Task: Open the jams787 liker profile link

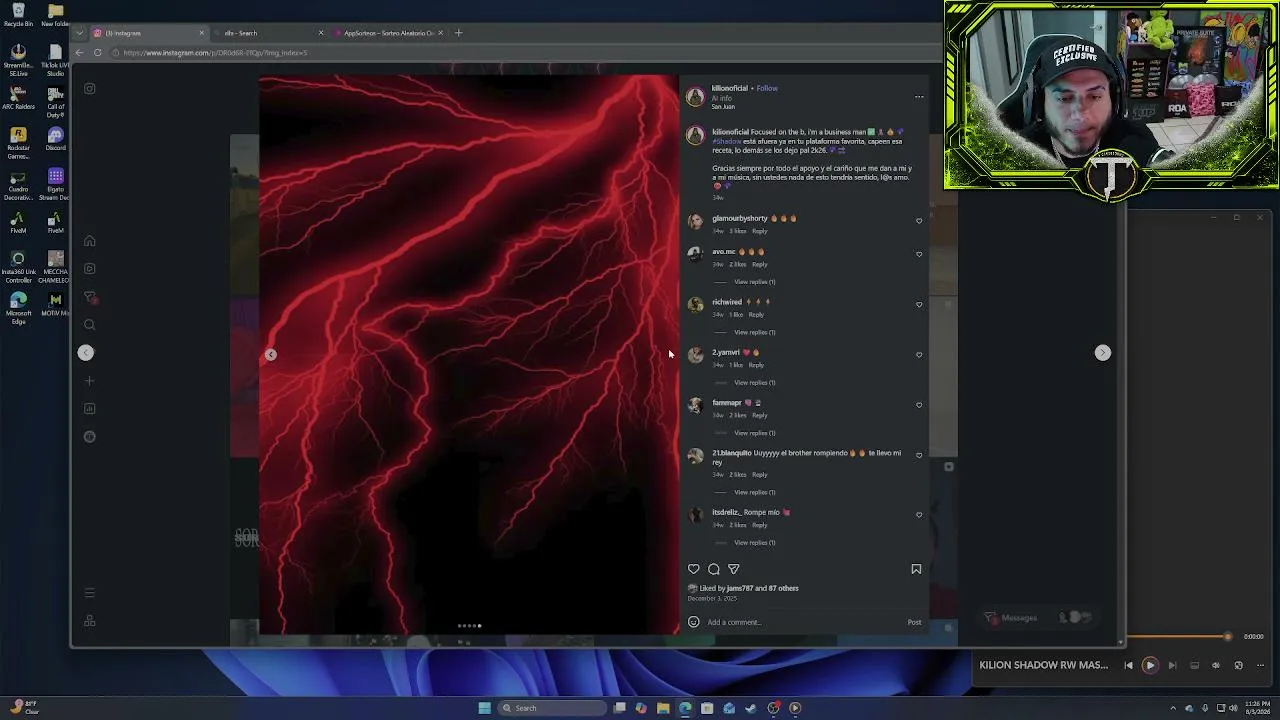Action: click(740, 588)
